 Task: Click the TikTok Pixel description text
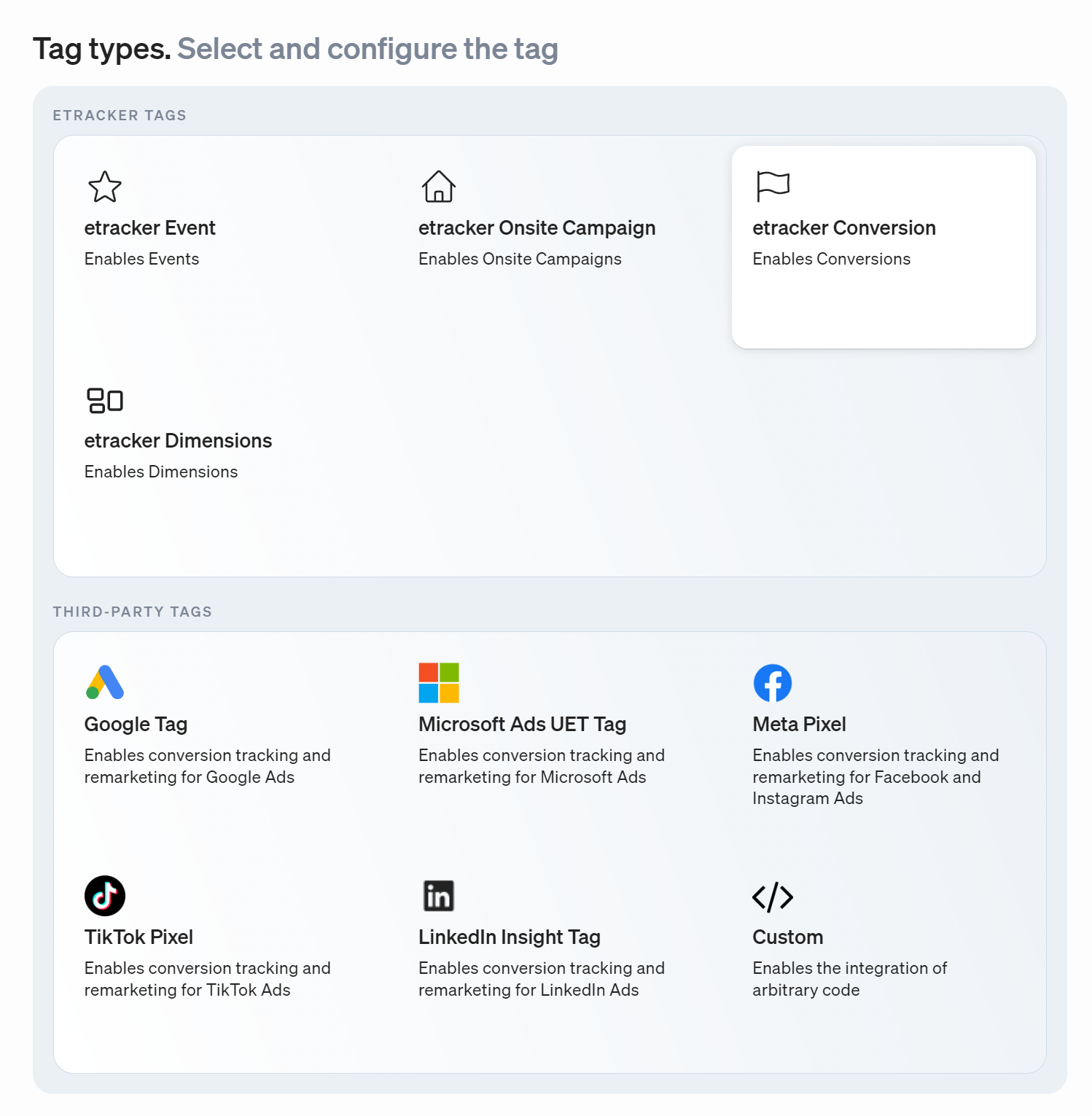point(208,979)
